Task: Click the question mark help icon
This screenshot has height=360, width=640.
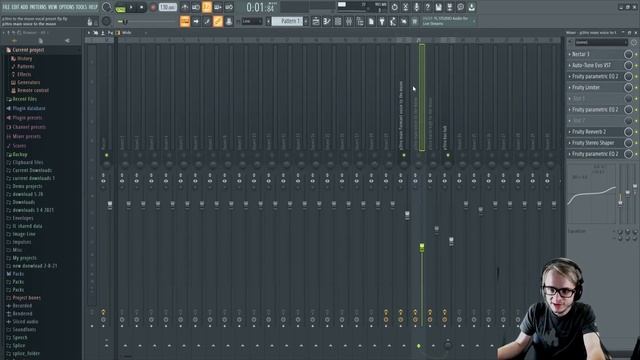Action: pyautogui.click(x=427, y=7)
